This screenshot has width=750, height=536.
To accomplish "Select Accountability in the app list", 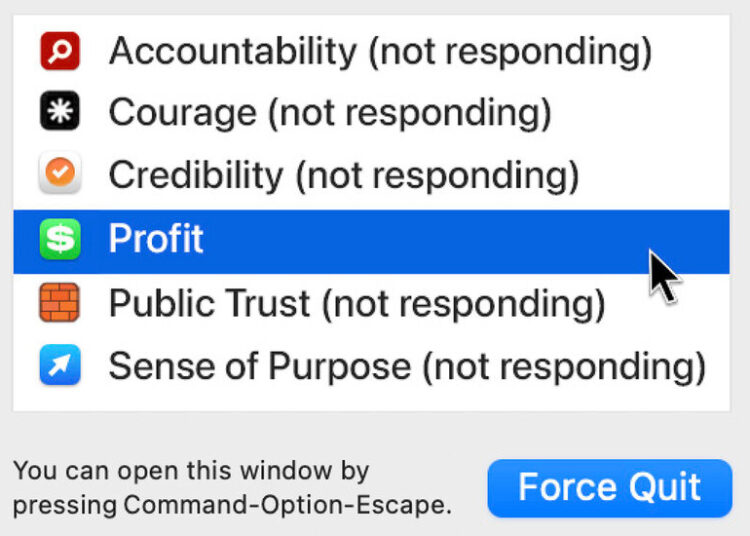I will (234, 51).
